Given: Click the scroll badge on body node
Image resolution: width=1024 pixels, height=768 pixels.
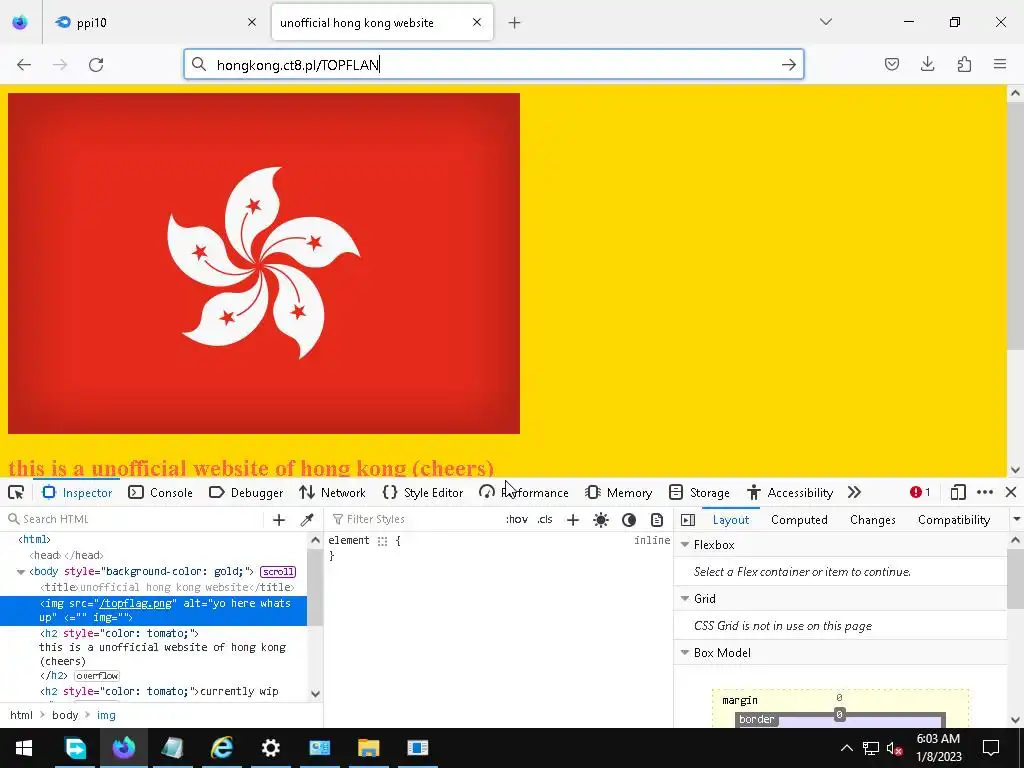Looking at the screenshot, I should [x=278, y=571].
